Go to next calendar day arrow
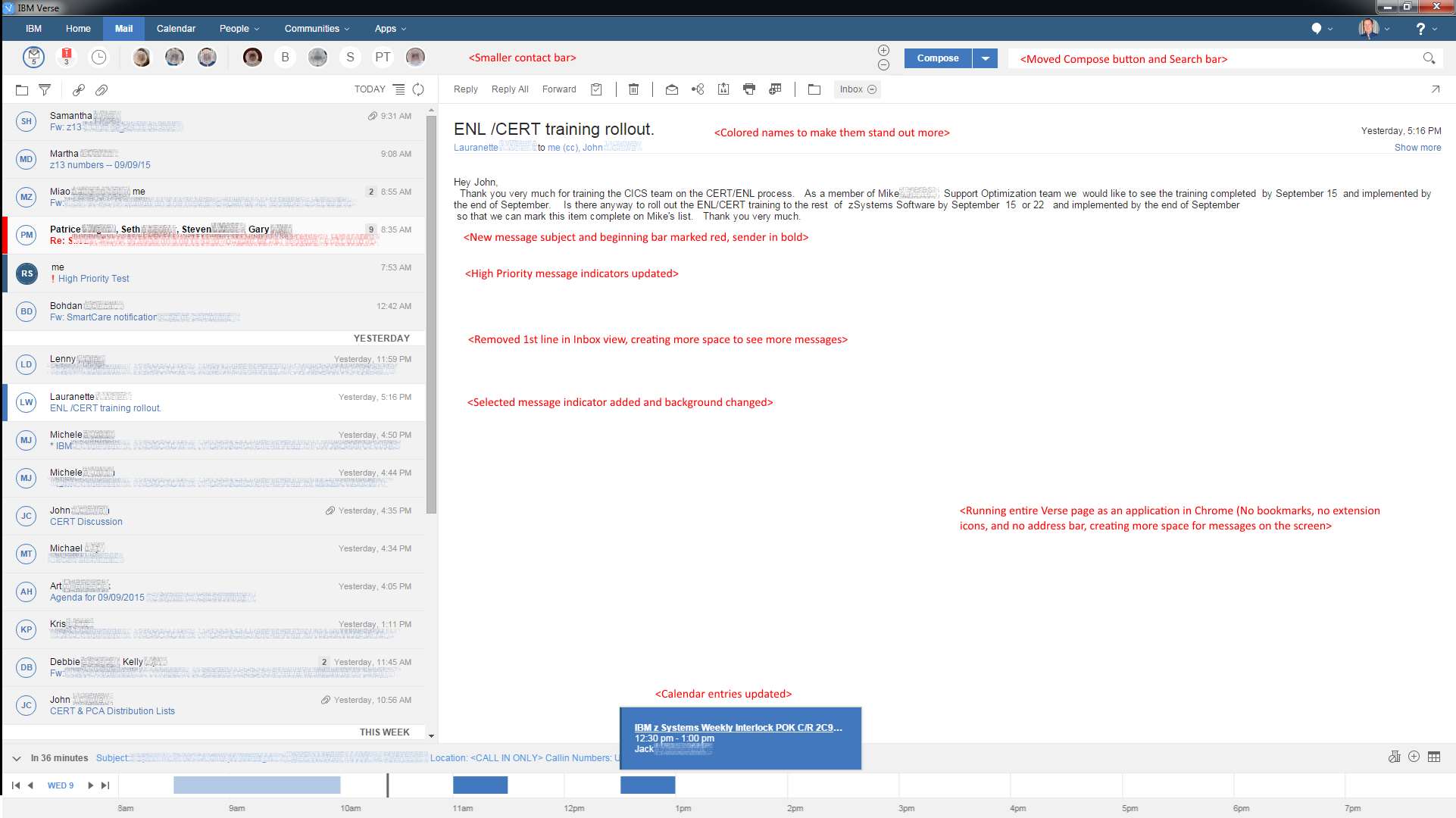The width and height of the screenshot is (1456, 818). (x=90, y=785)
